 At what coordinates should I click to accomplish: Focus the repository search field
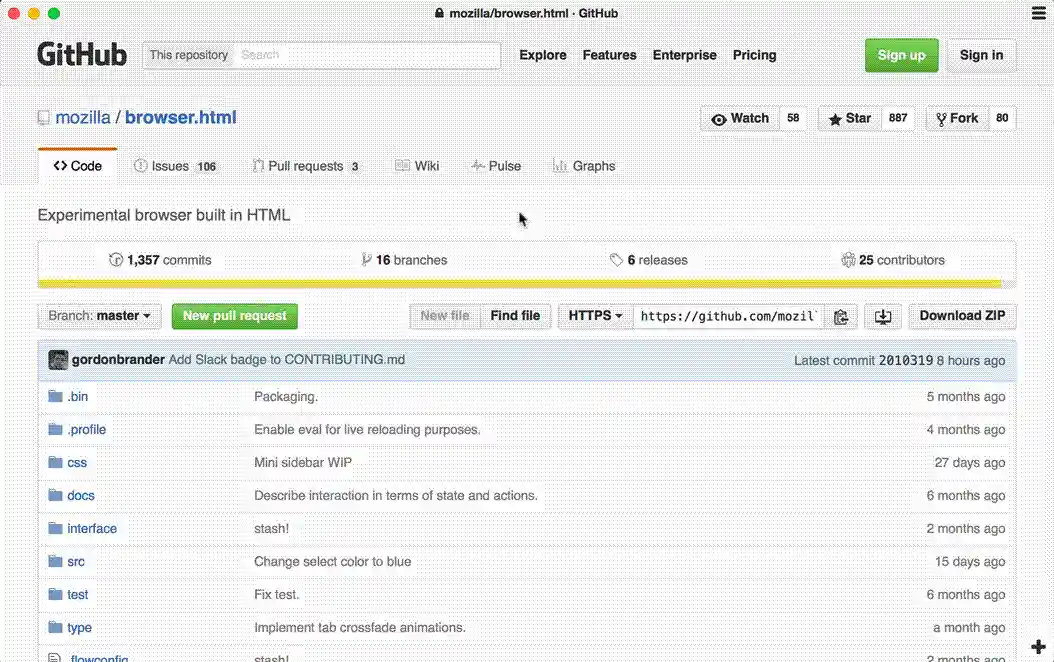(366, 55)
